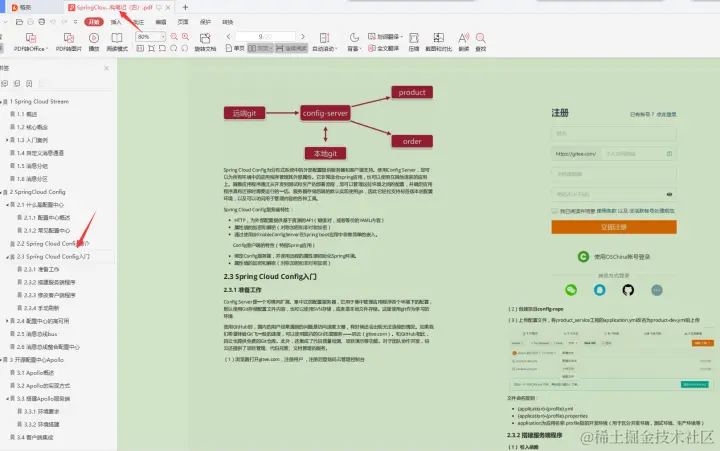
Task: Click the PDF to Office converter icon
Action: (x=30, y=38)
